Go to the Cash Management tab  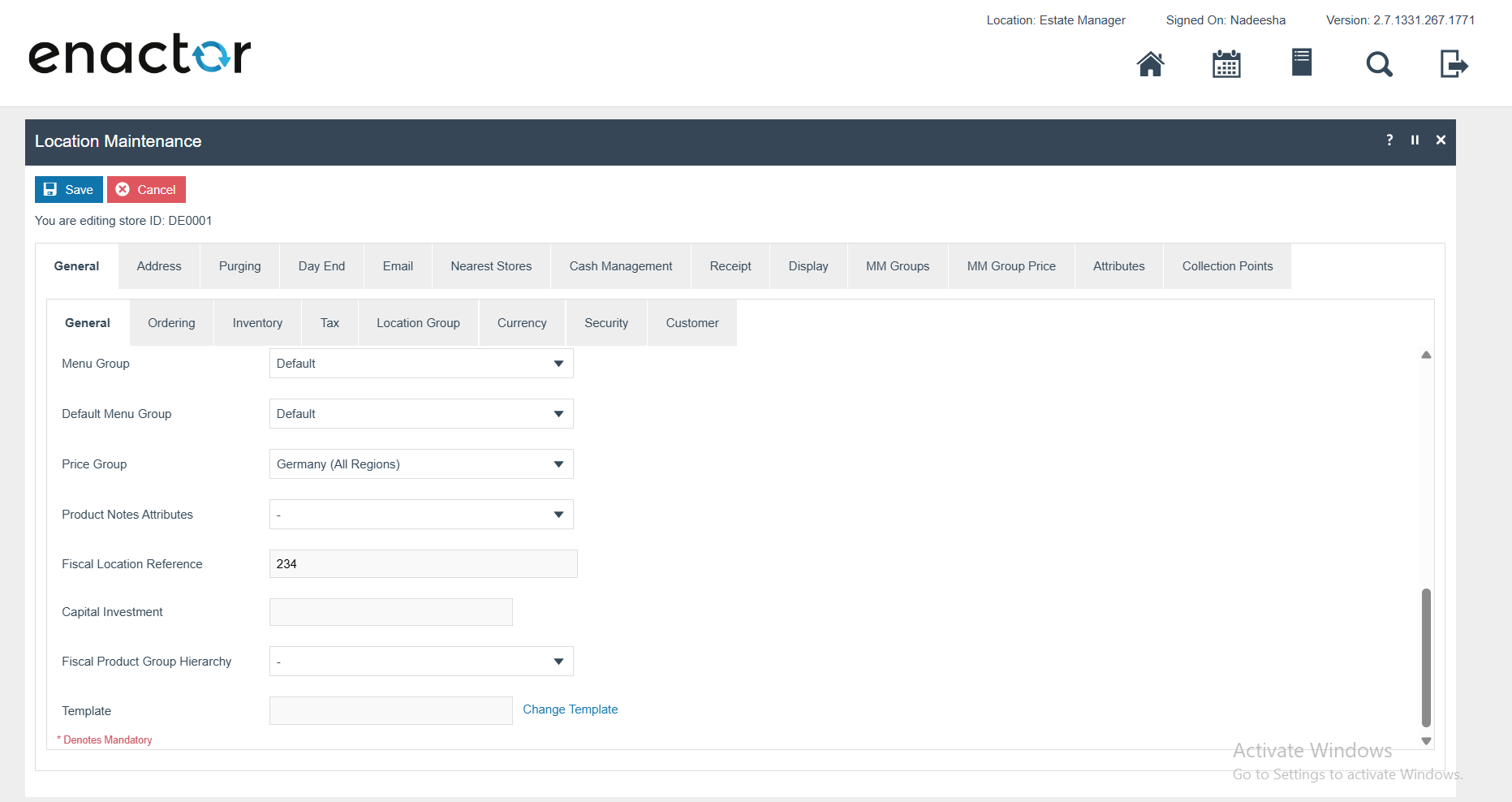point(621,266)
